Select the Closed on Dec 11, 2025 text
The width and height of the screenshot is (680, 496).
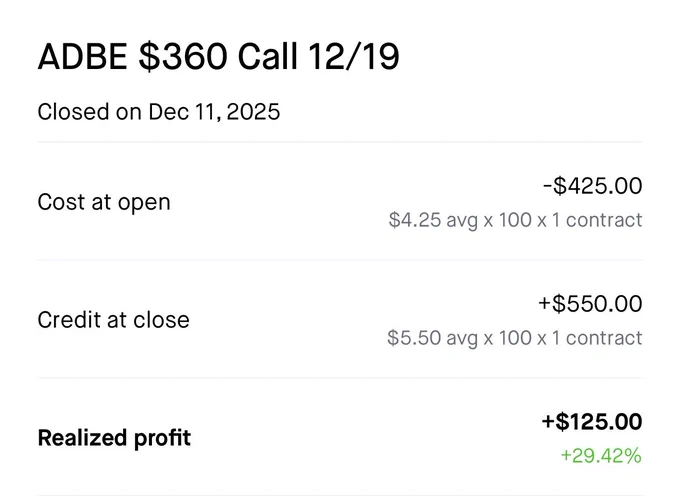[159, 112]
